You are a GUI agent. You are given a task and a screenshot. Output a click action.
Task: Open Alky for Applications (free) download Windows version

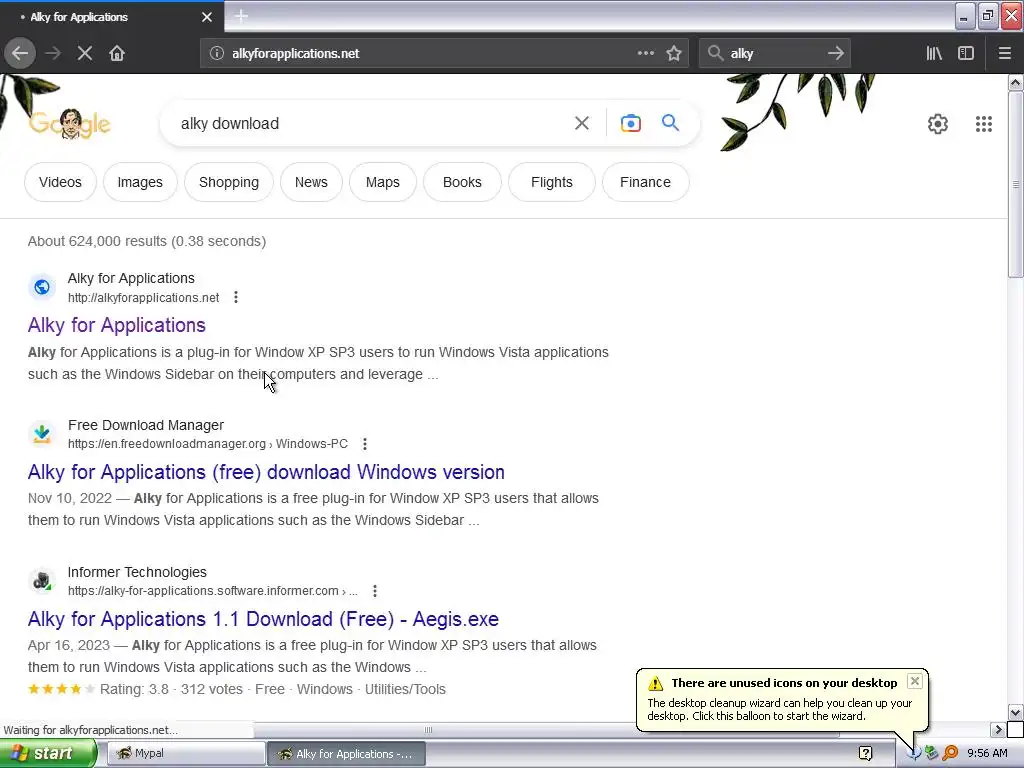[266, 472]
